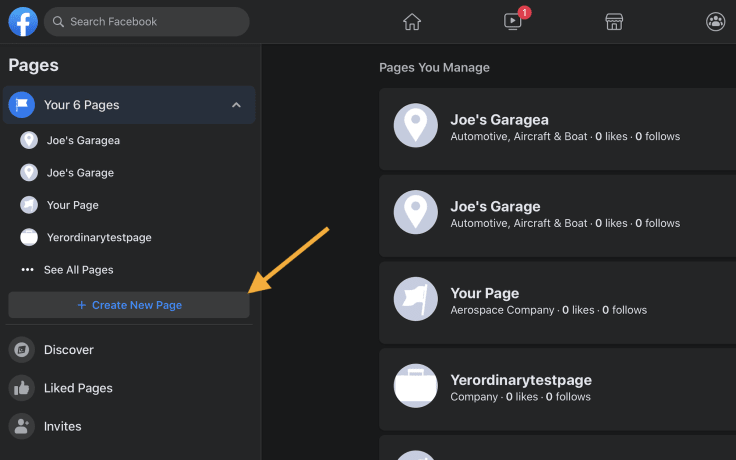Select Your 6 Pages label

point(82,105)
